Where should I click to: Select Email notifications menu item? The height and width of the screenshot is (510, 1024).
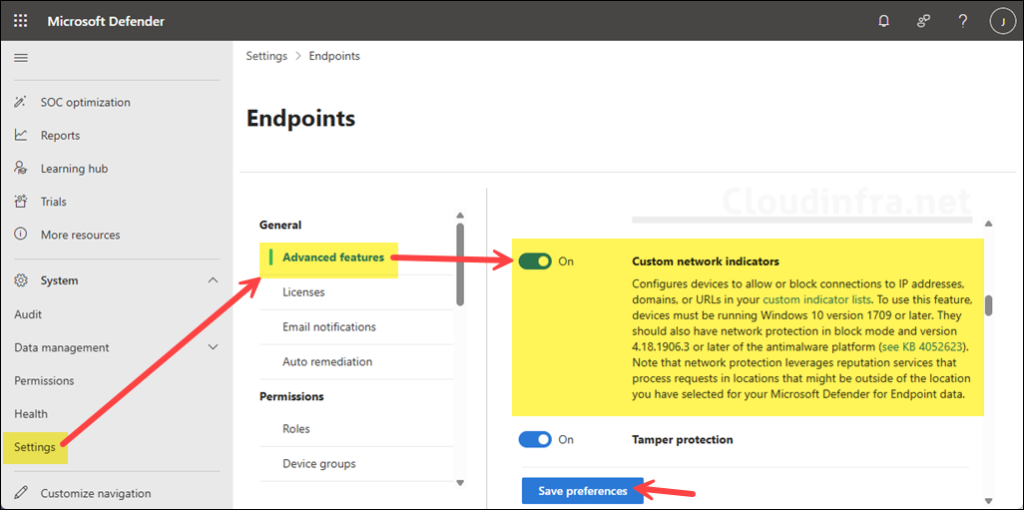[x=329, y=327]
